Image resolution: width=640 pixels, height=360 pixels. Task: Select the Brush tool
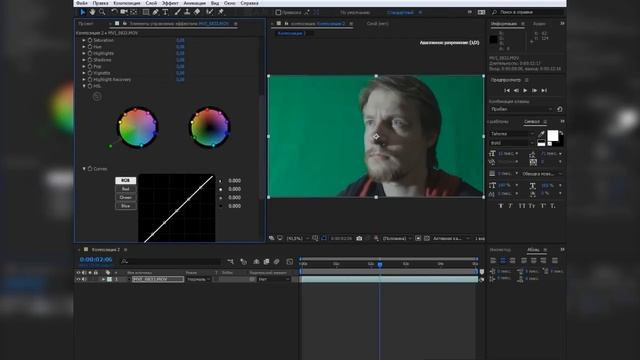click(x=177, y=12)
